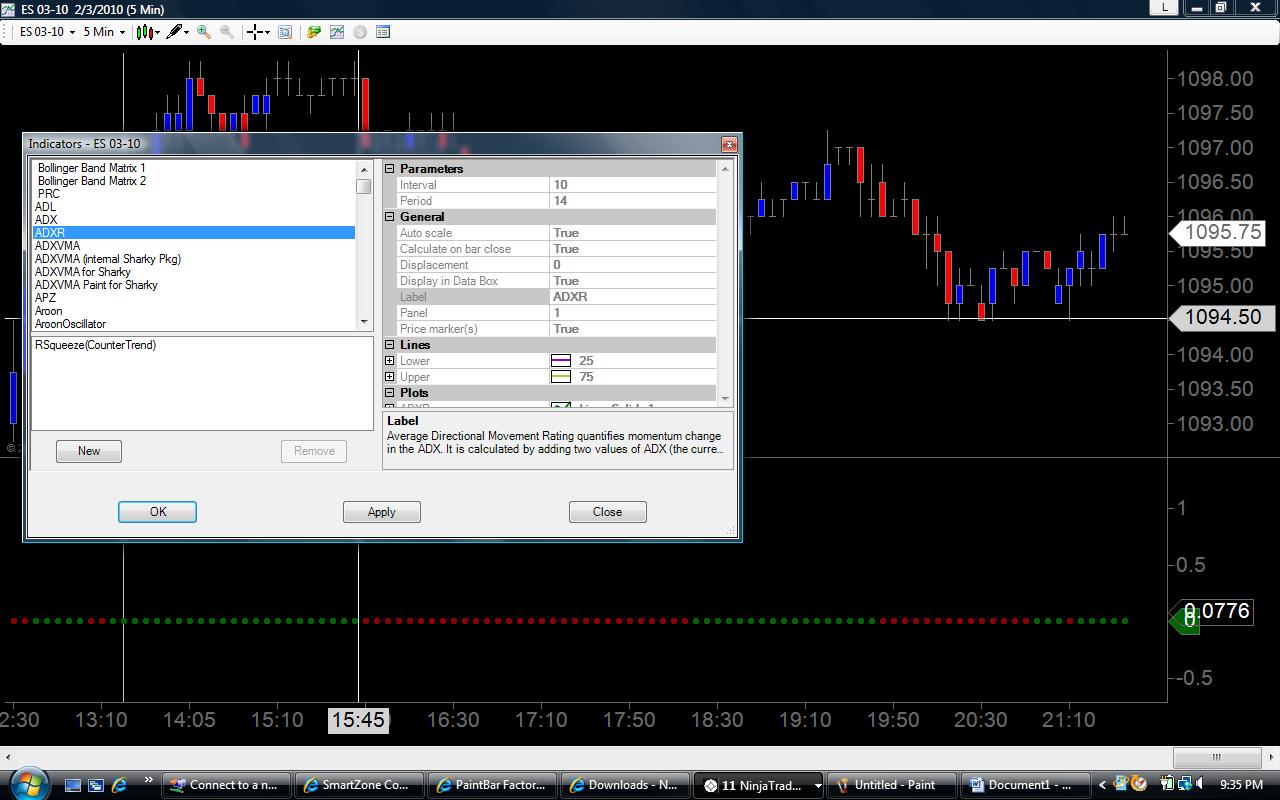The image size is (1280, 800).
Task: Toggle Auto scale True value
Action: tap(633, 233)
